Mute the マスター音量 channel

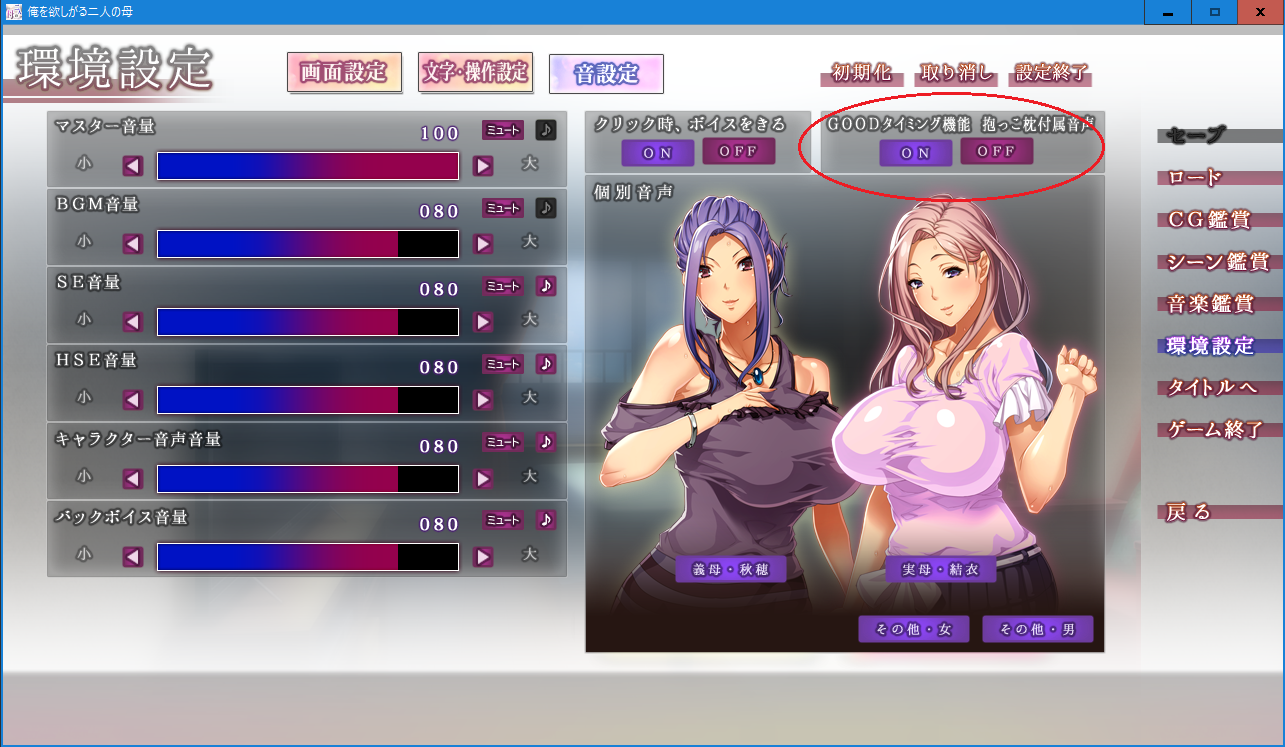pos(503,130)
